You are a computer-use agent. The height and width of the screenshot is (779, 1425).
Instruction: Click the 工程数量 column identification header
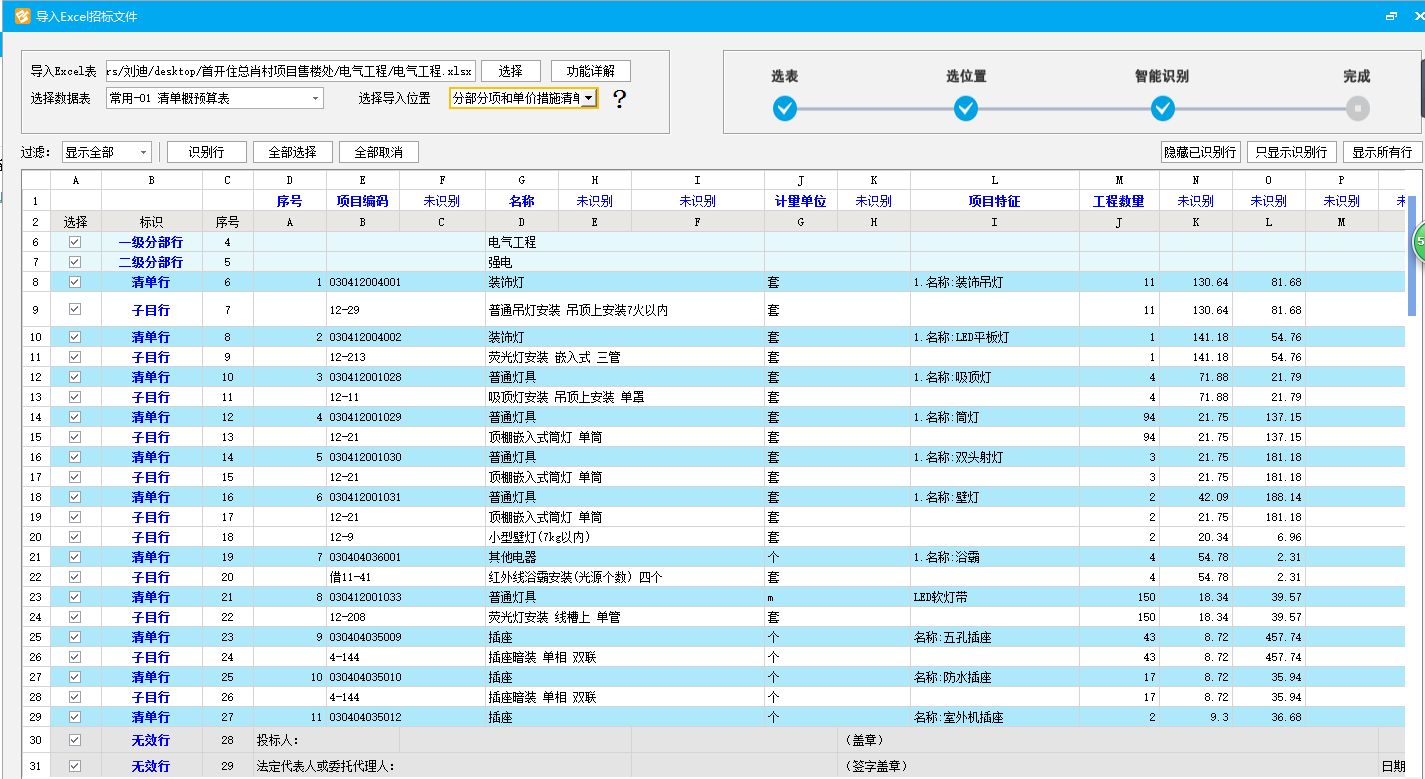coord(1119,201)
